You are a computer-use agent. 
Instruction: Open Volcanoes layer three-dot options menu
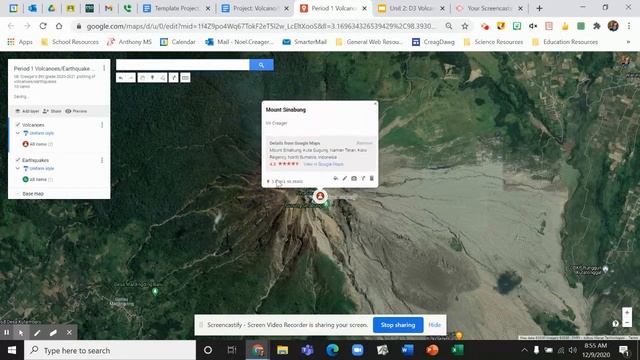[102, 125]
